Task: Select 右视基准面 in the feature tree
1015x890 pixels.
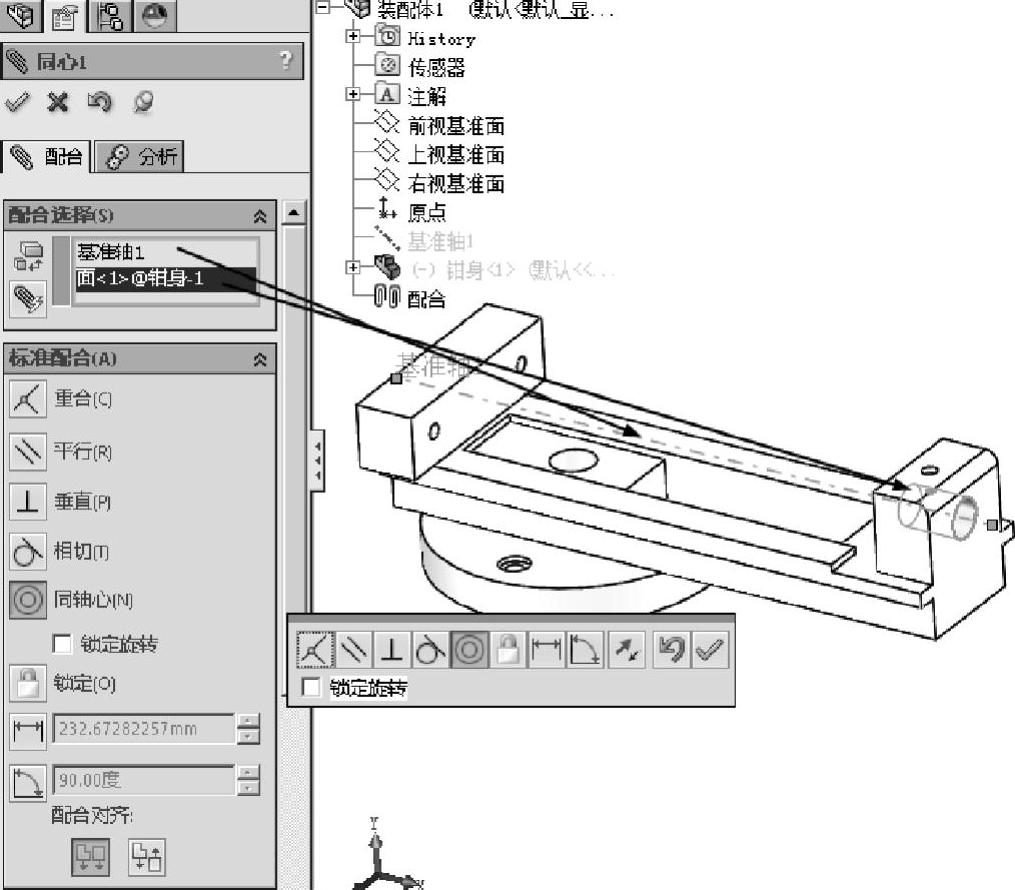Action: click(456, 184)
